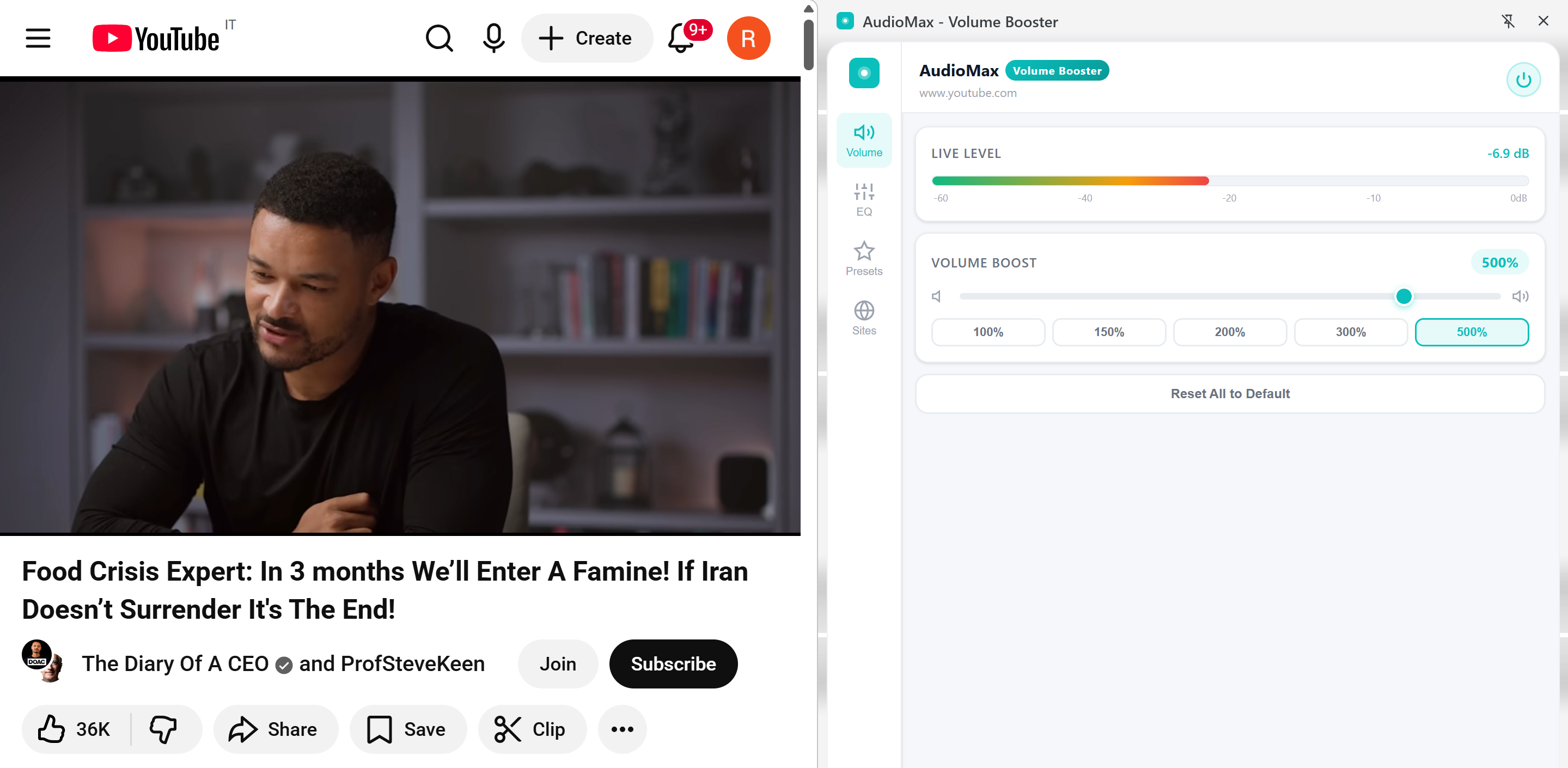Dislike the video with thumbs-down icon
Image resolution: width=1568 pixels, height=768 pixels.
point(163,729)
